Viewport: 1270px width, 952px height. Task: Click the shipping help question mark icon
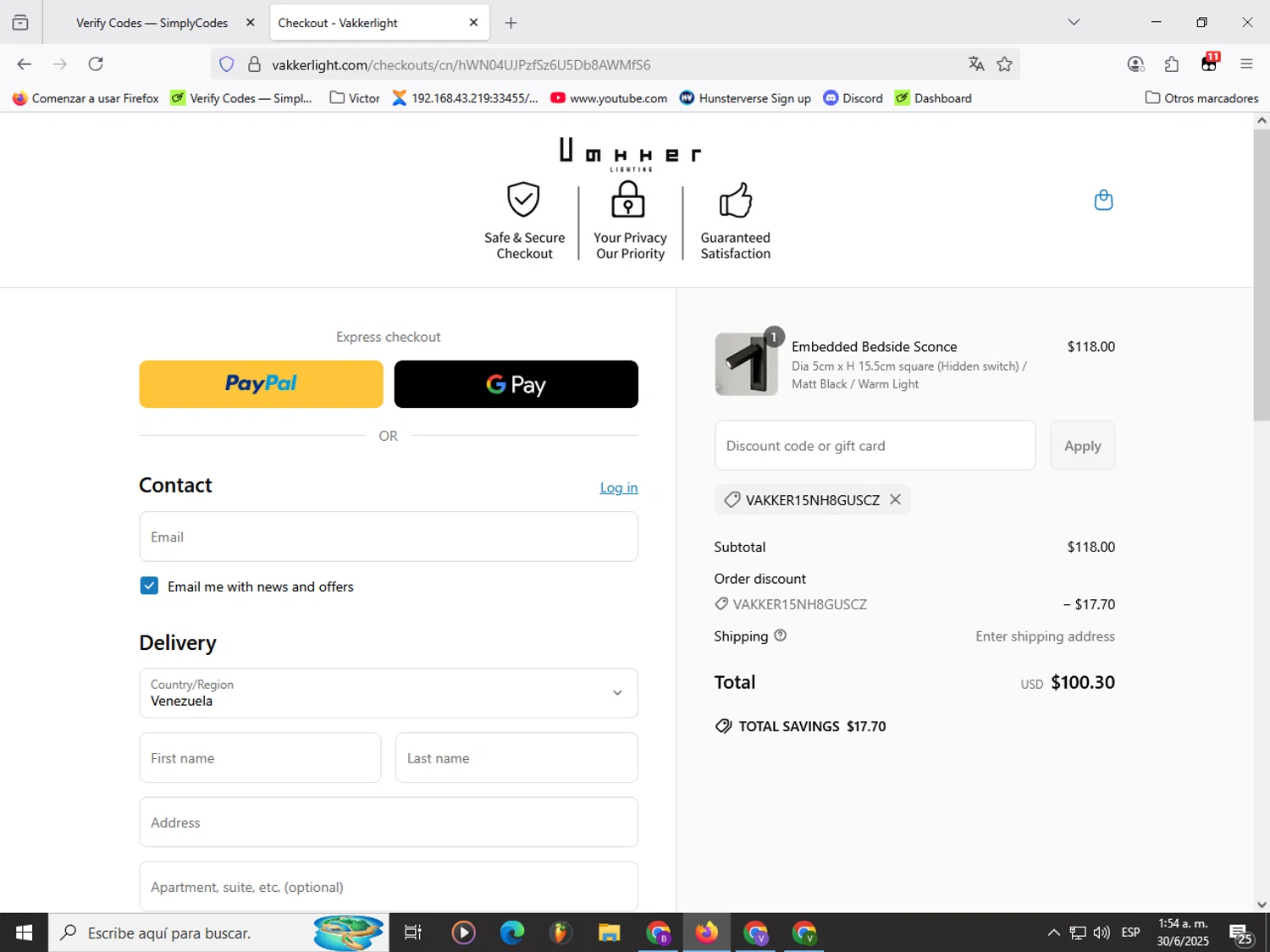(x=780, y=636)
